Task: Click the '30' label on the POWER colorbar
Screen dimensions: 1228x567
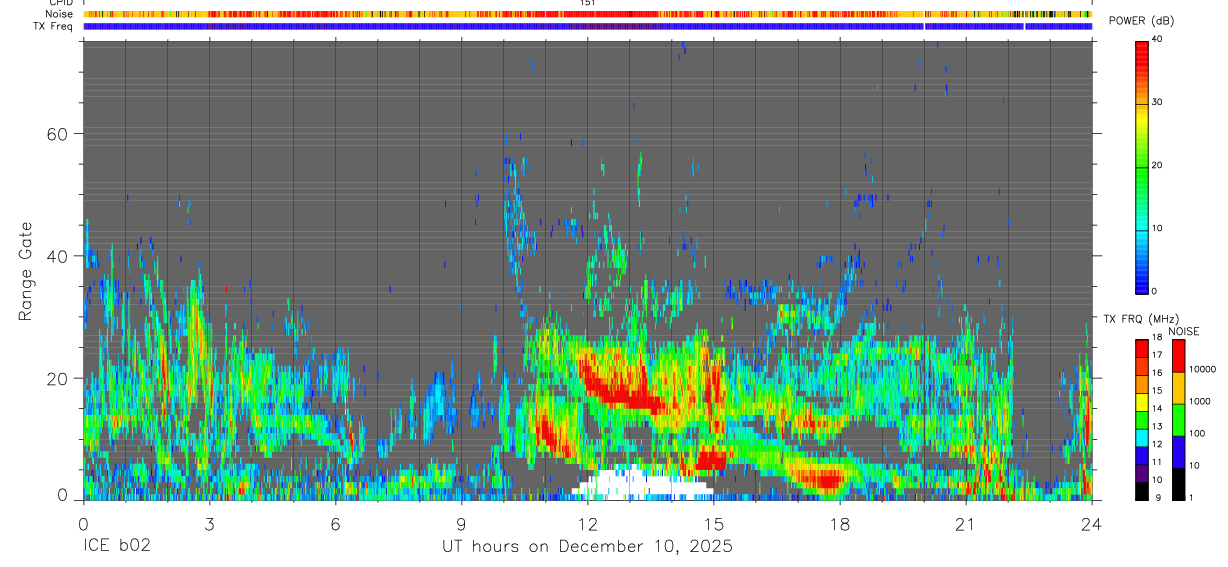Action: 1159,103
